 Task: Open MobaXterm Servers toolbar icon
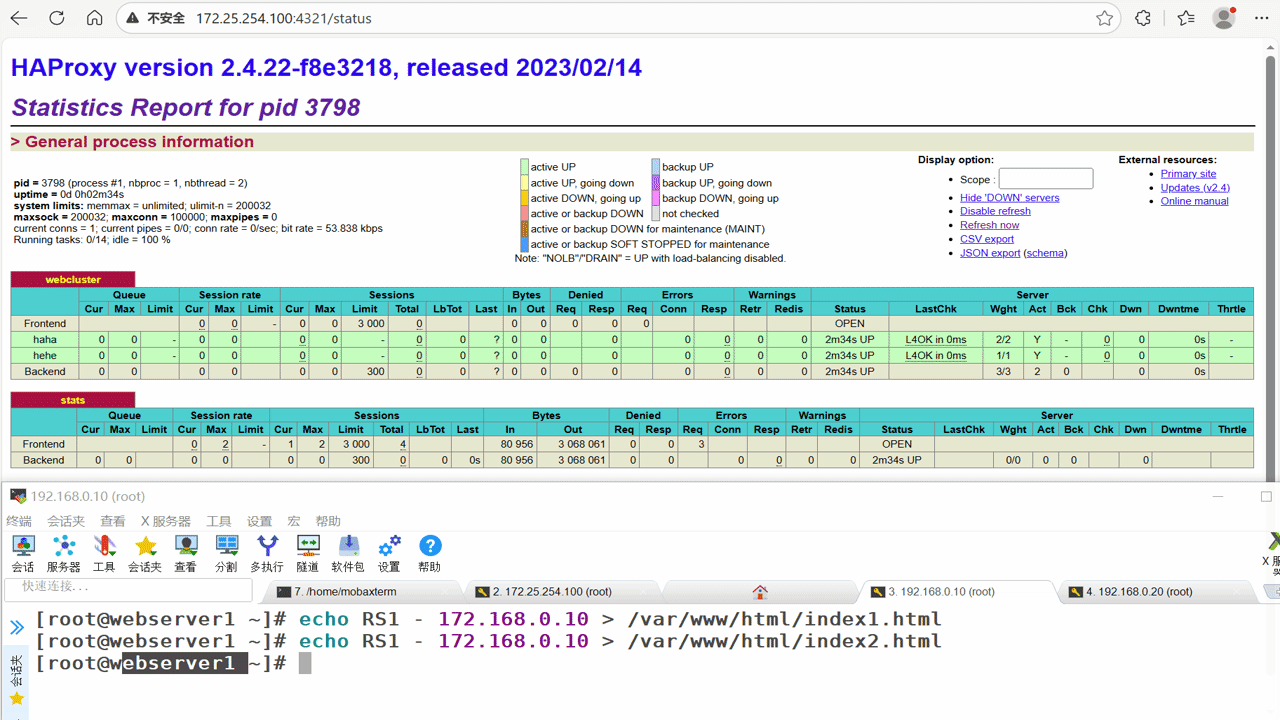click(x=64, y=553)
